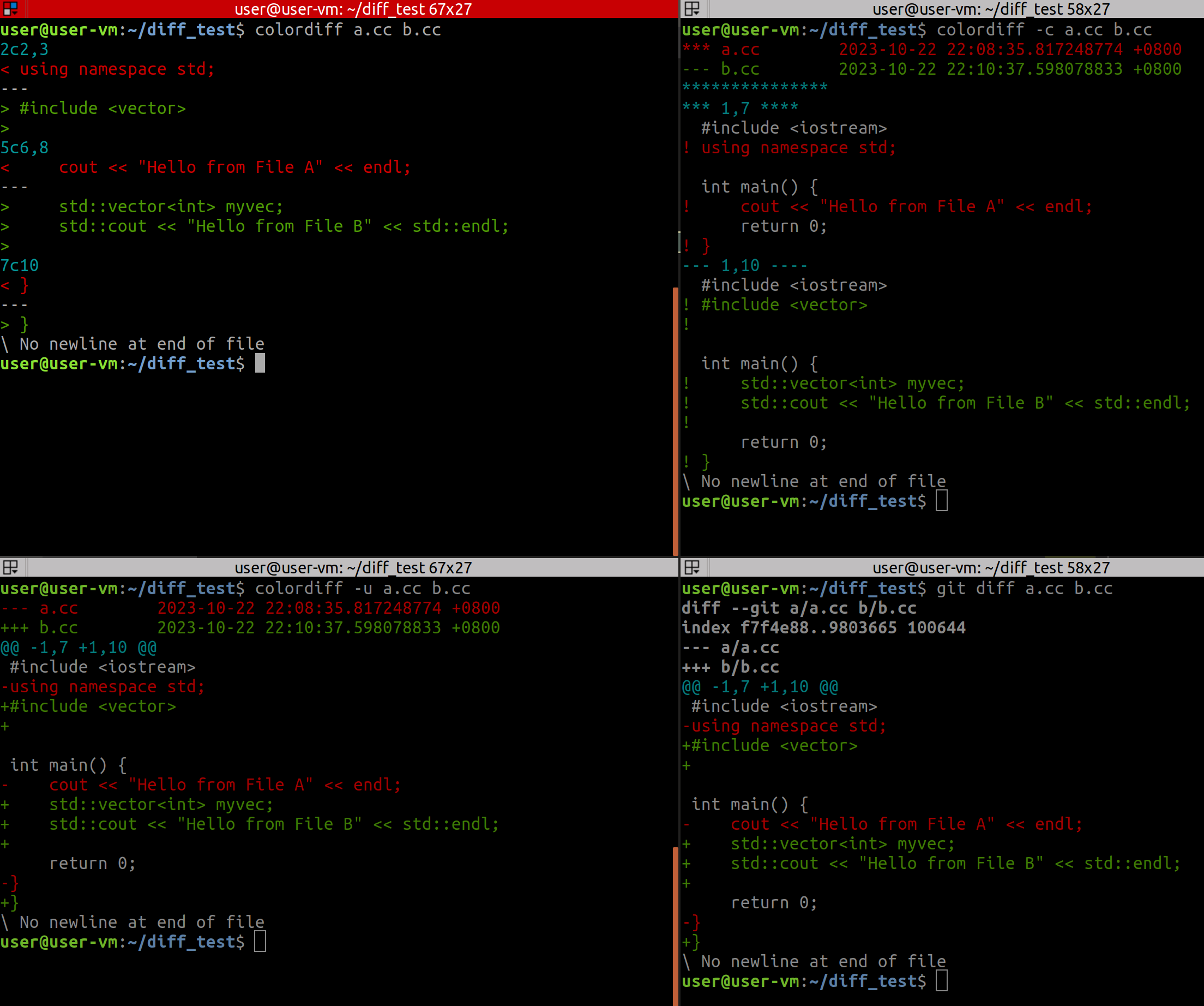The width and height of the screenshot is (1204, 1006).
Task: Click the '2c2,3' change marker line
Action: tap(25, 49)
